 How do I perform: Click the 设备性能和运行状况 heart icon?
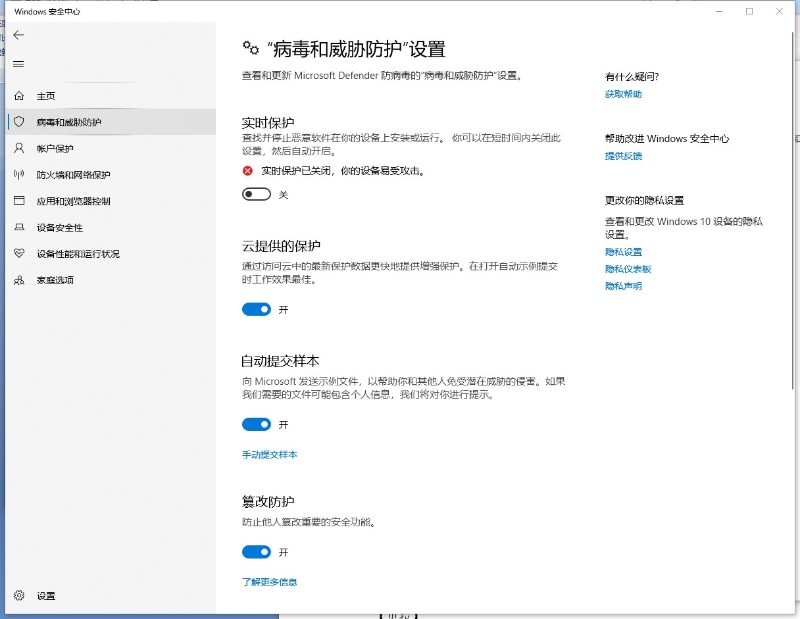pos(18,253)
